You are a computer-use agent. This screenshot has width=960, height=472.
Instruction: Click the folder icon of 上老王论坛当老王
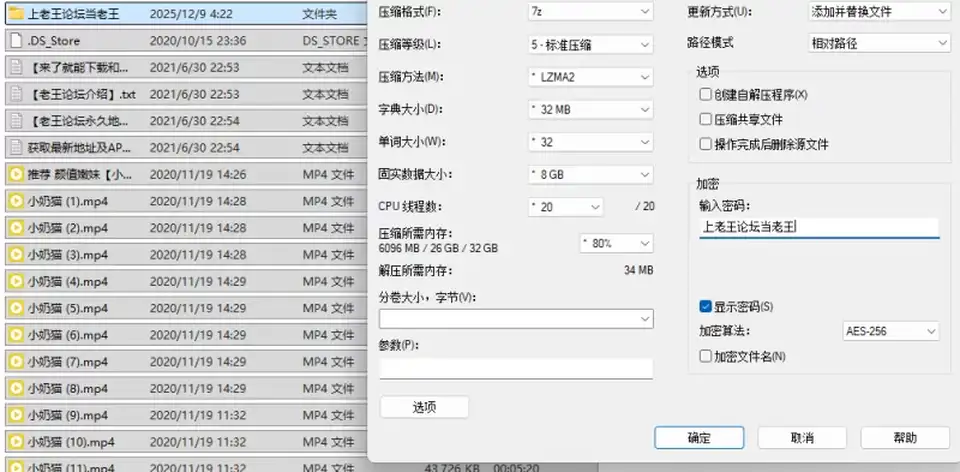tap(17, 14)
